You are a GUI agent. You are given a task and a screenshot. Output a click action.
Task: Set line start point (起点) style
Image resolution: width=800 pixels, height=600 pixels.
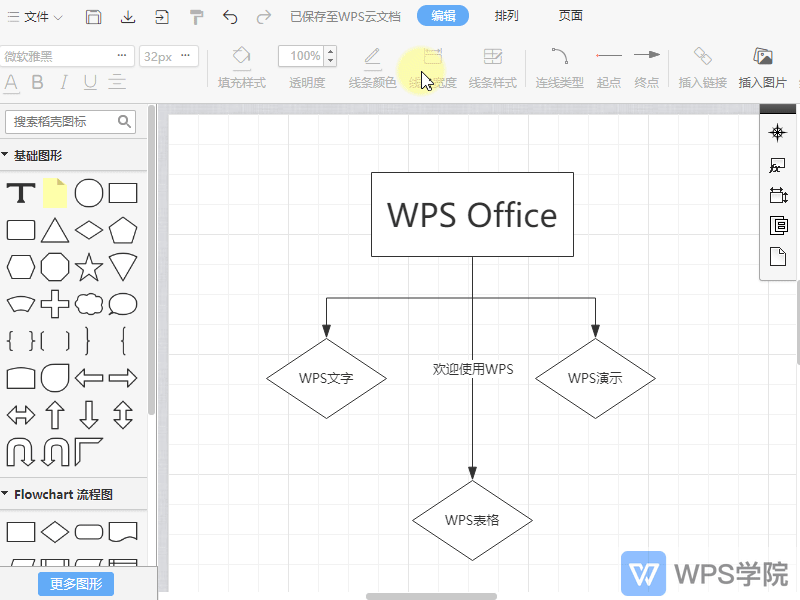point(609,68)
